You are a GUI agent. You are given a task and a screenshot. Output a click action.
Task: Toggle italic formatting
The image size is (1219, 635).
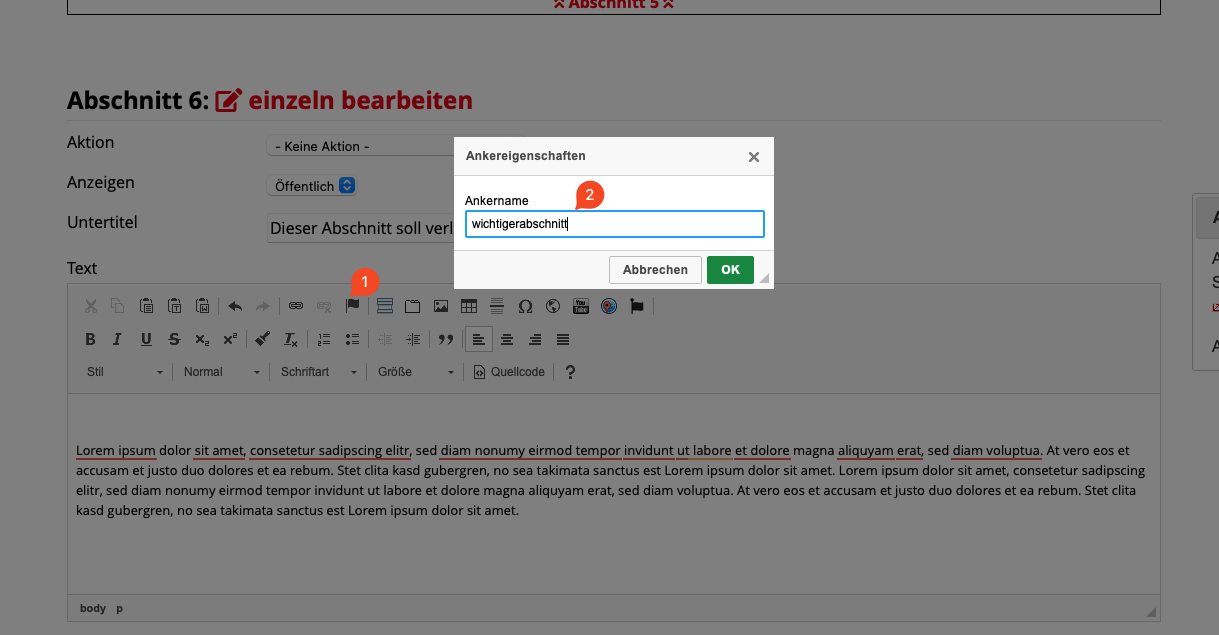pos(118,339)
